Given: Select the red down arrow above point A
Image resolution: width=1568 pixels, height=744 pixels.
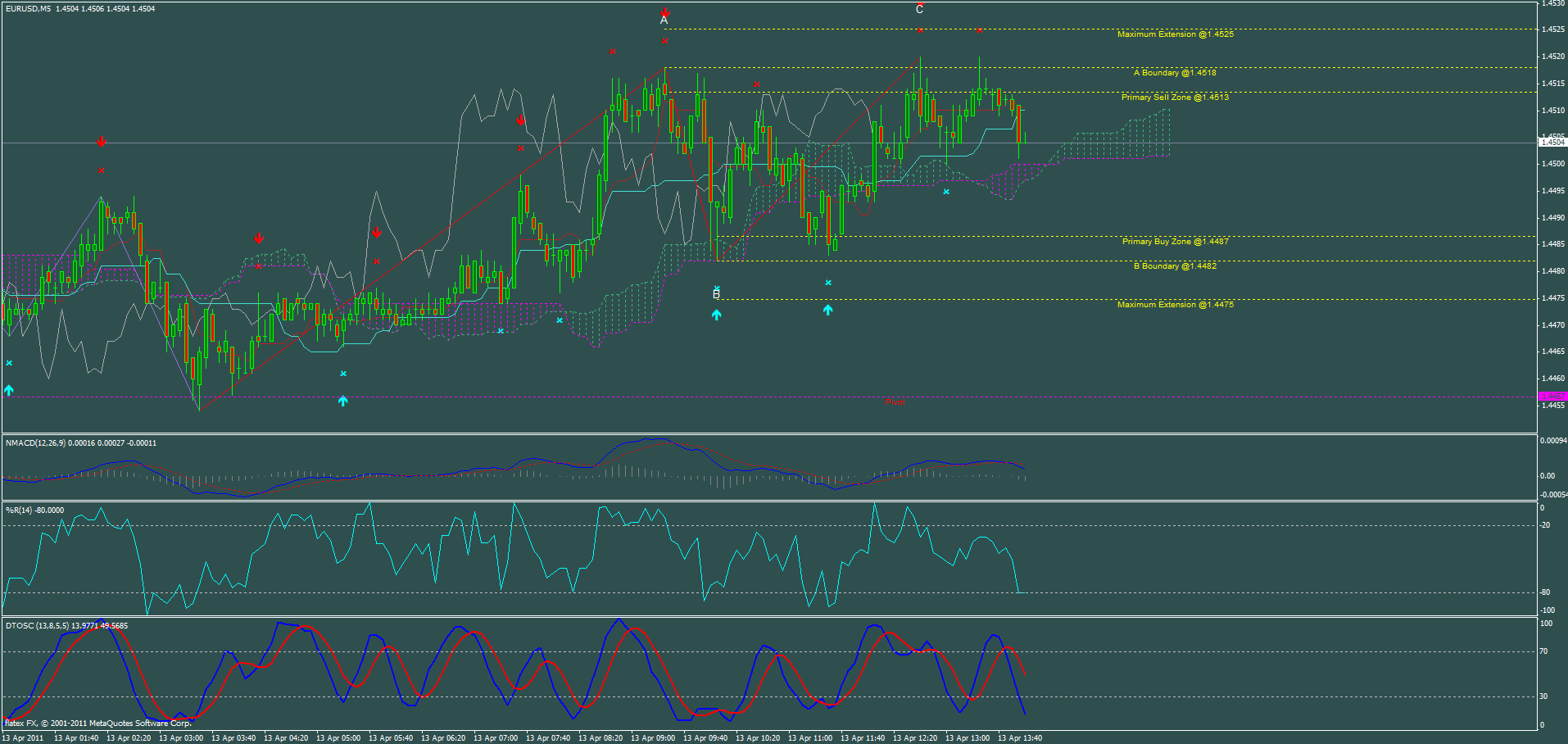Looking at the screenshot, I should pos(665,12).
